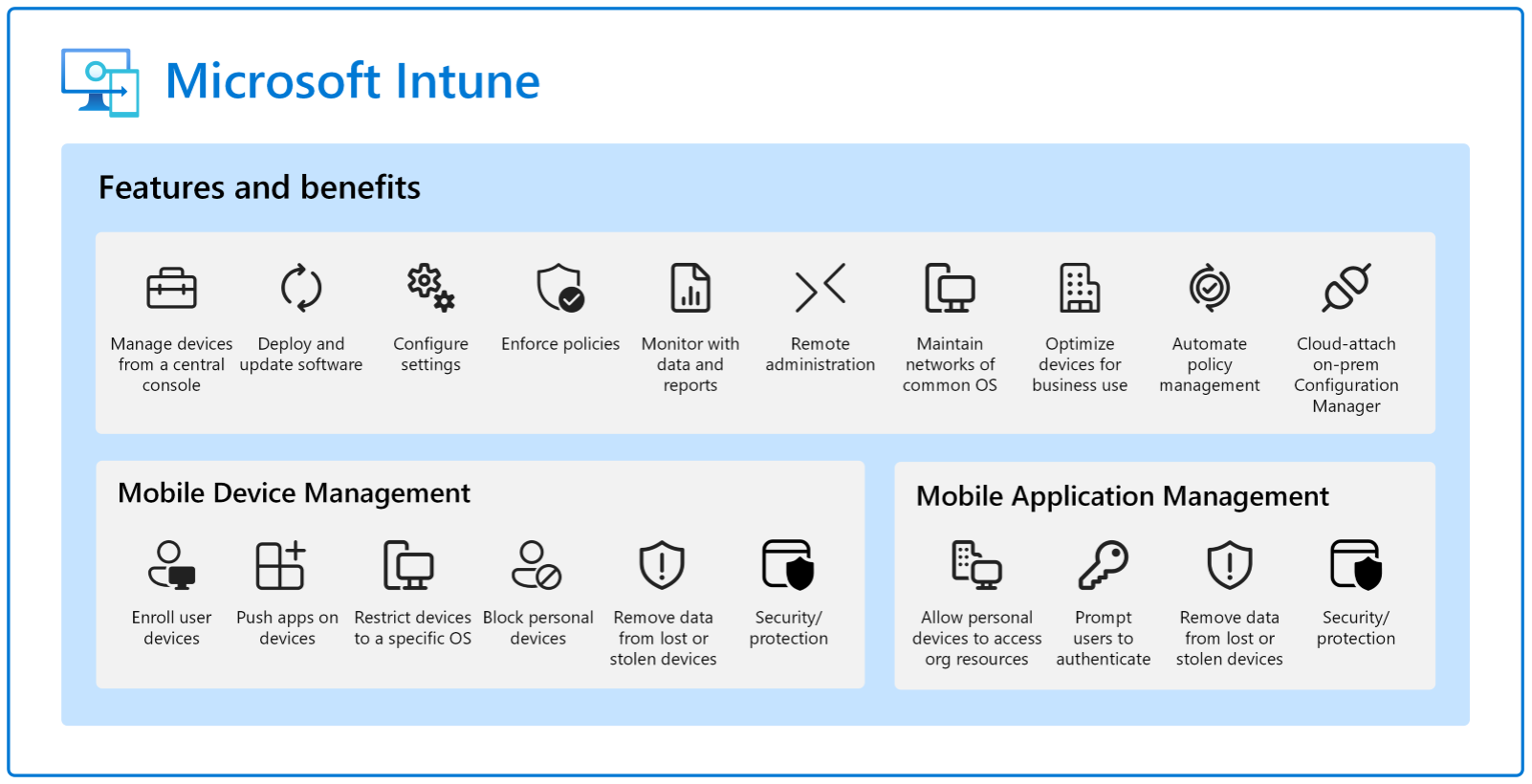Click the Optimize devices building icon
1532x784 pixels.
pyautogui.click(x=1080, y=288)
